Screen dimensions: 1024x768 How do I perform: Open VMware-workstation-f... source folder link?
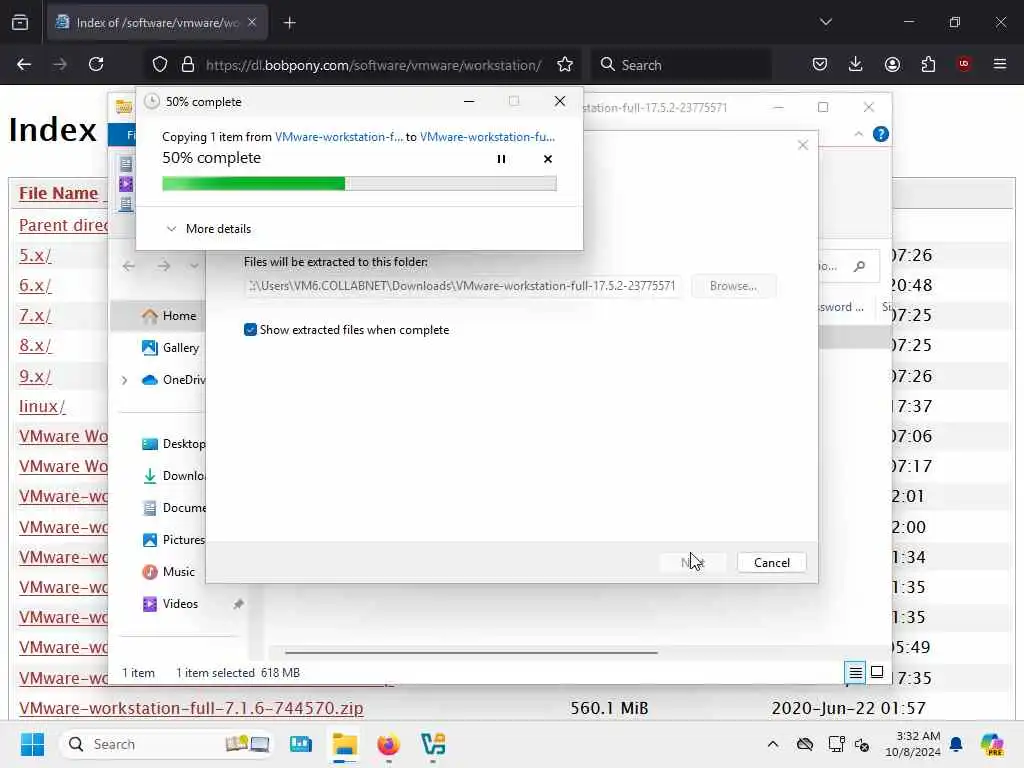tap(338, 136)
